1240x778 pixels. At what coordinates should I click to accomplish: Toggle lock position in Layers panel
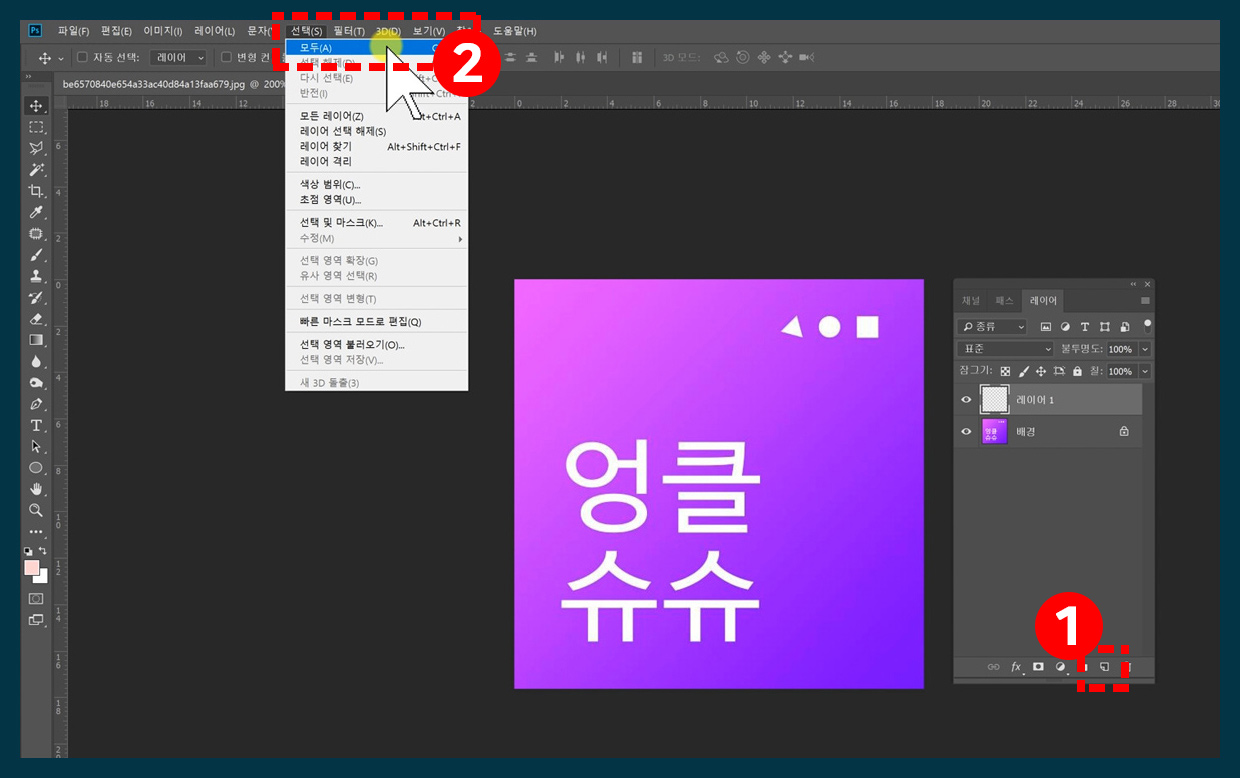coord(1041,371)
